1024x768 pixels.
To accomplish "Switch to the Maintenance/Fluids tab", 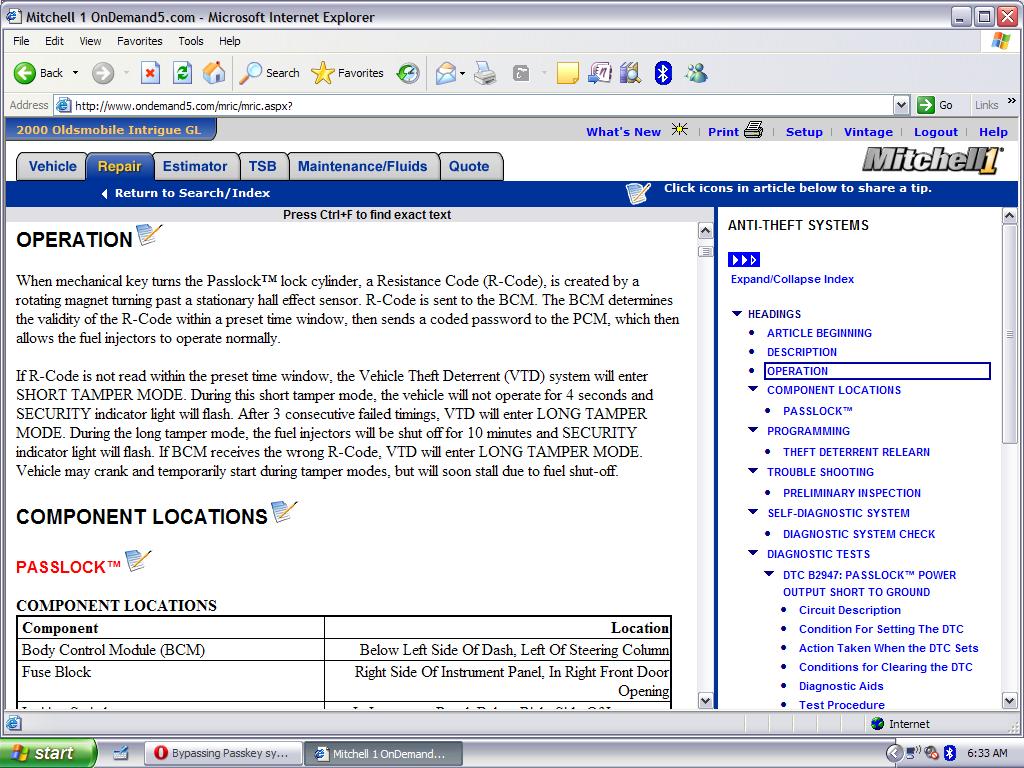I will 362,167.
